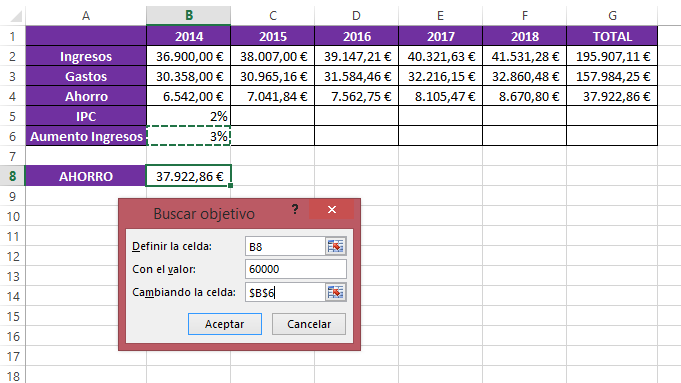The height and width of the screenshot is (383, 681).
Task: Select cell B8 showing 37.922,86 €
Action: 188,176
